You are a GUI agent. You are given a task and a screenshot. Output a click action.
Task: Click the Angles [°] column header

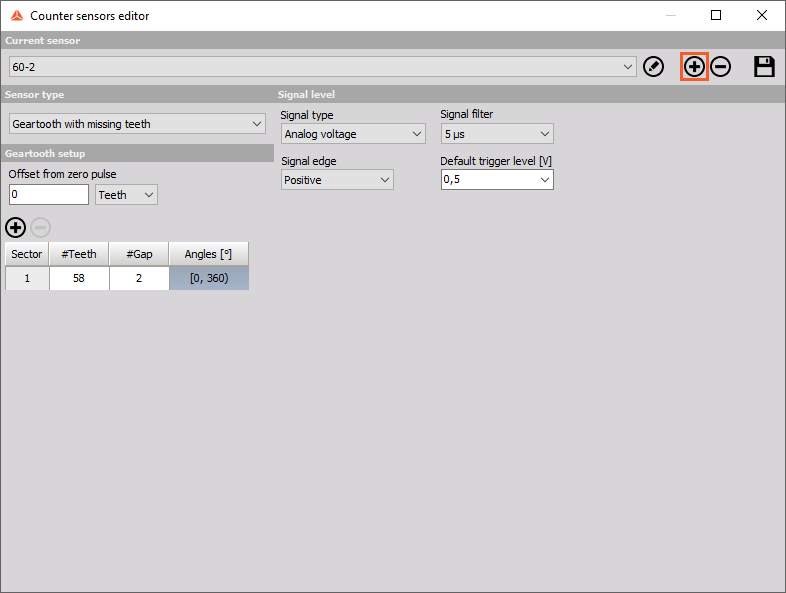pyautogui.click(x=209, y=254)
